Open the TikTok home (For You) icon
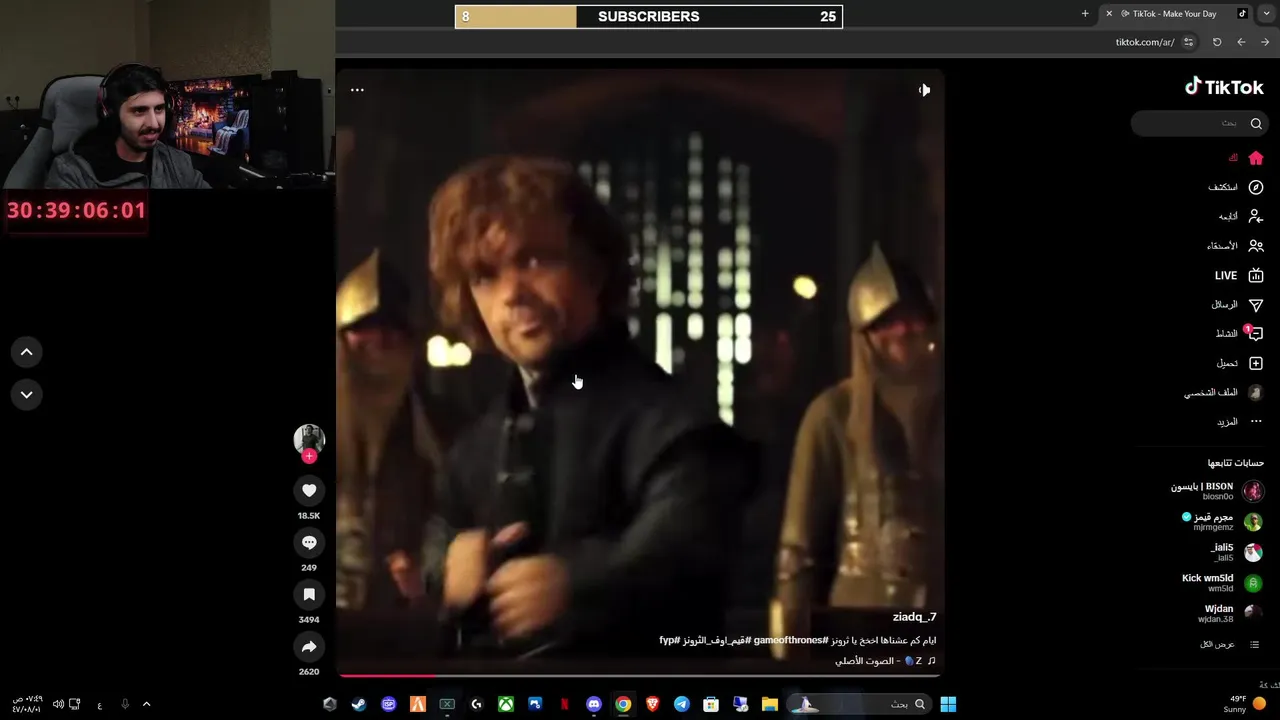 [1256, 158]
